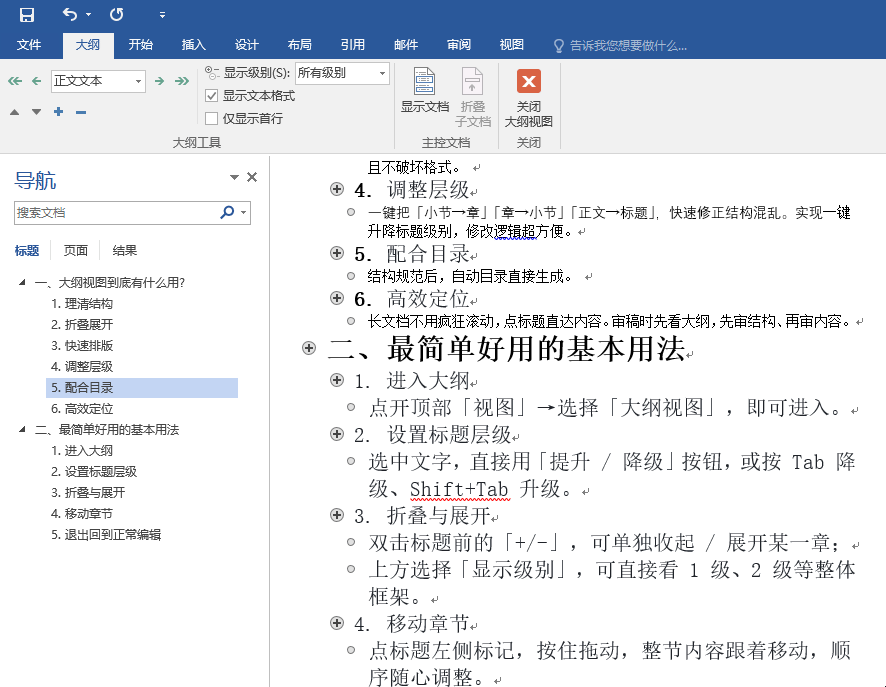Save the document from the Quick Access toolbar
Screen dimensions: 886x687
27,13
